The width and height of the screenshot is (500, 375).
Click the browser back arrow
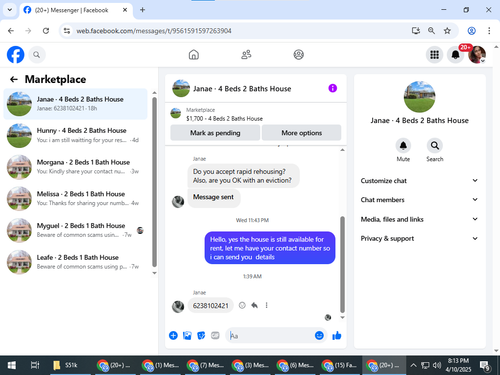click(11, 31)
